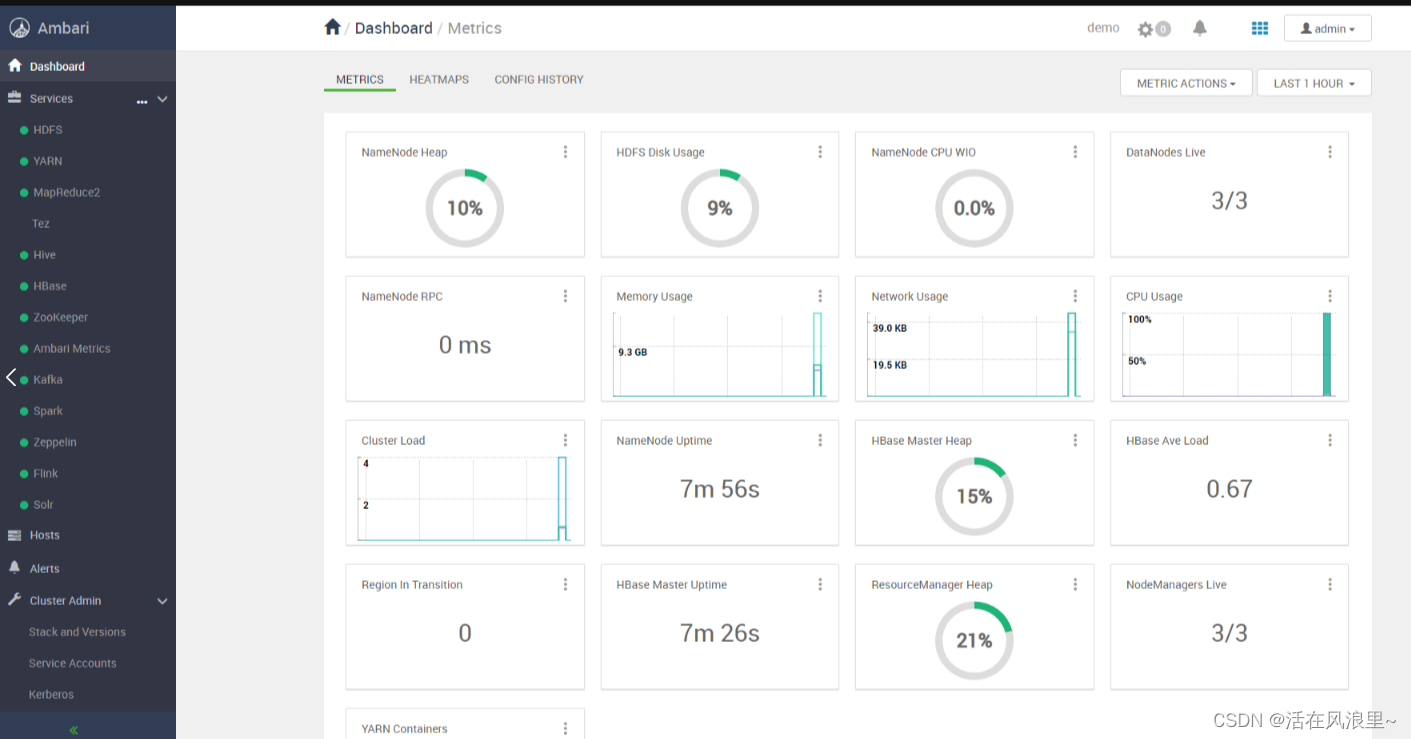Open ResourceManager Heap widget options menu
The width and height of the screenshot is (1411, 739).
pos(1075,584)
